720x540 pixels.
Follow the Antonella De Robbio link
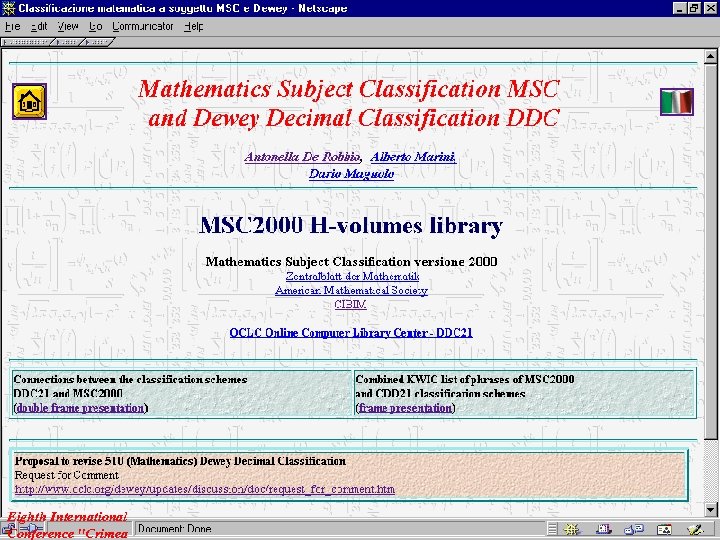pyautogui.click(x=302, y=157)
